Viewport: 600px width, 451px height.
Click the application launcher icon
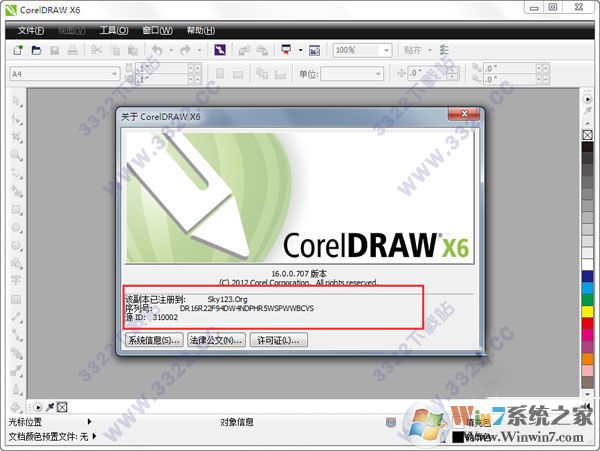[x=286, y=50]
